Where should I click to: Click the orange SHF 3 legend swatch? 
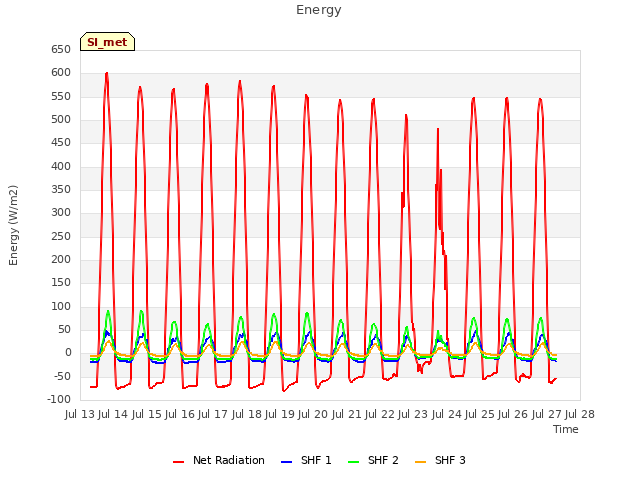pos(420,462)
